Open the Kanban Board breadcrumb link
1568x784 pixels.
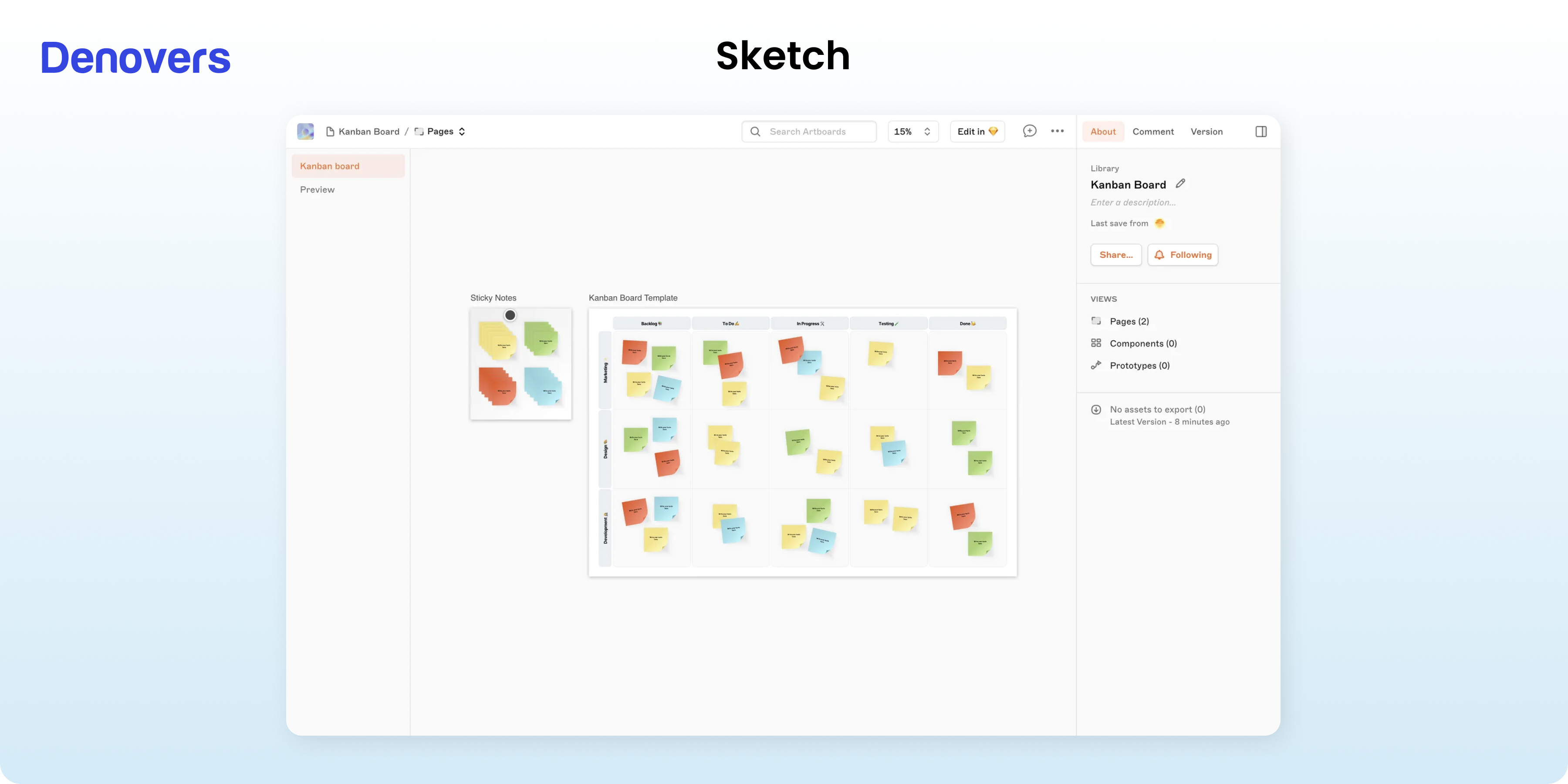pyautogui.click(x=369, y=132)
